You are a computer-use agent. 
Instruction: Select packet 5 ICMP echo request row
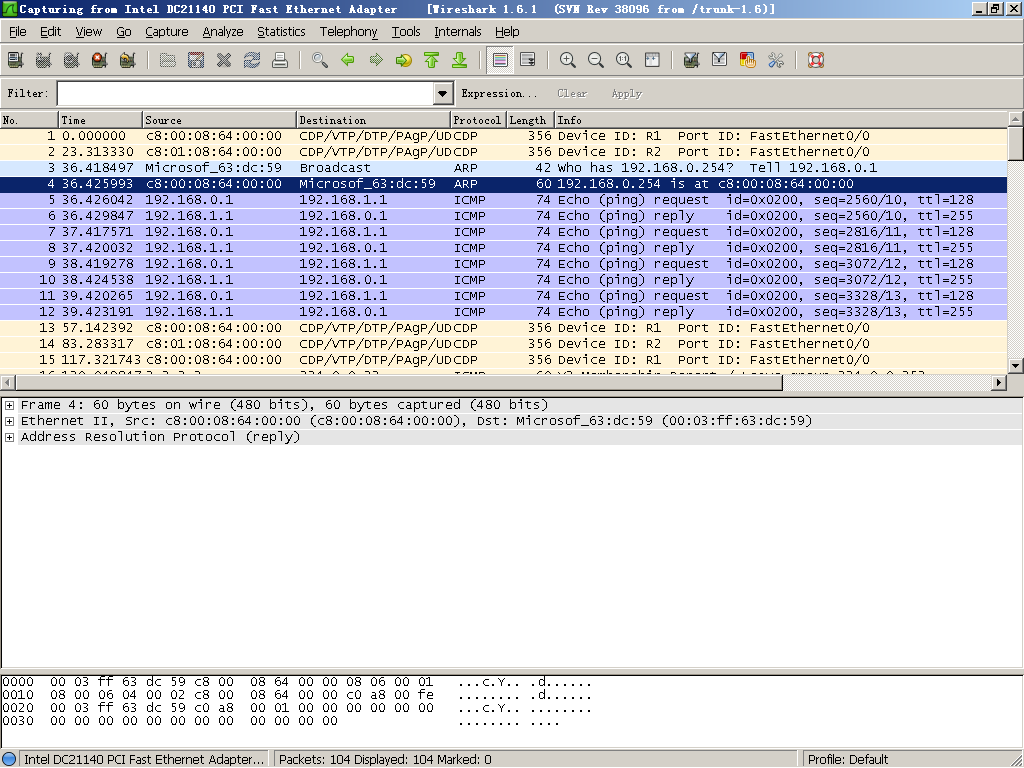pyautogui.click(x=504, y=200)
